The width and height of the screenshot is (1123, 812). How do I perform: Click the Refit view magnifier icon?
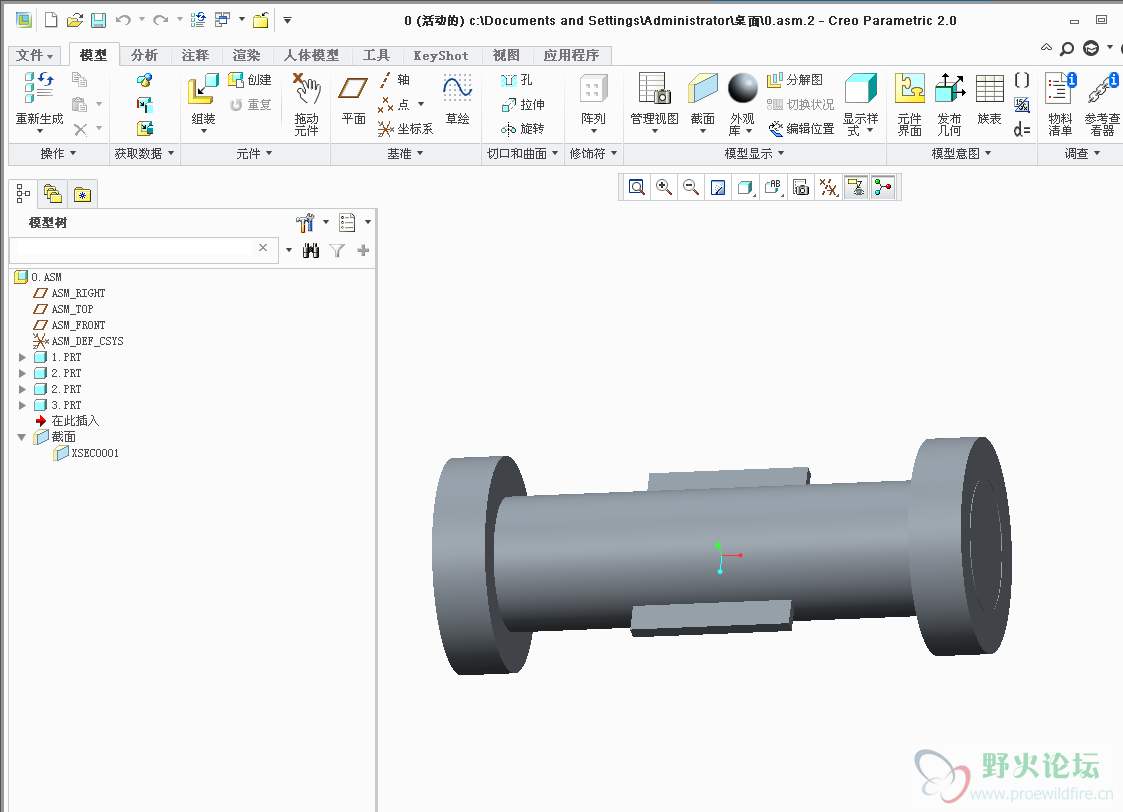point(637,187)
